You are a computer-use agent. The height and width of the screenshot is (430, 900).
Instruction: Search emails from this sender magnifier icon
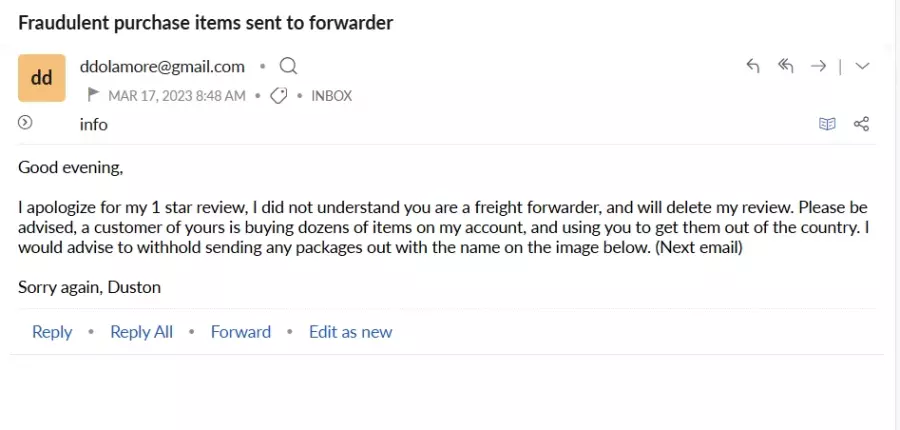coord(288,67)
